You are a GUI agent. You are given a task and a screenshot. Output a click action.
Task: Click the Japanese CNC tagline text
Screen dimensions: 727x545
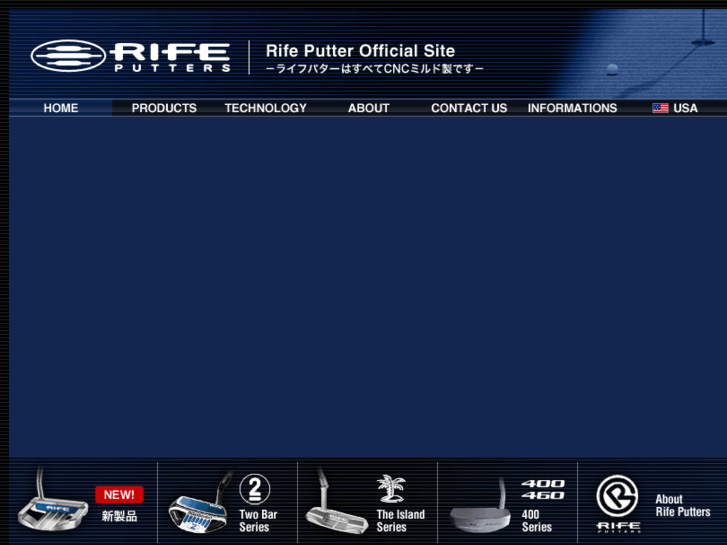point(375,69)
